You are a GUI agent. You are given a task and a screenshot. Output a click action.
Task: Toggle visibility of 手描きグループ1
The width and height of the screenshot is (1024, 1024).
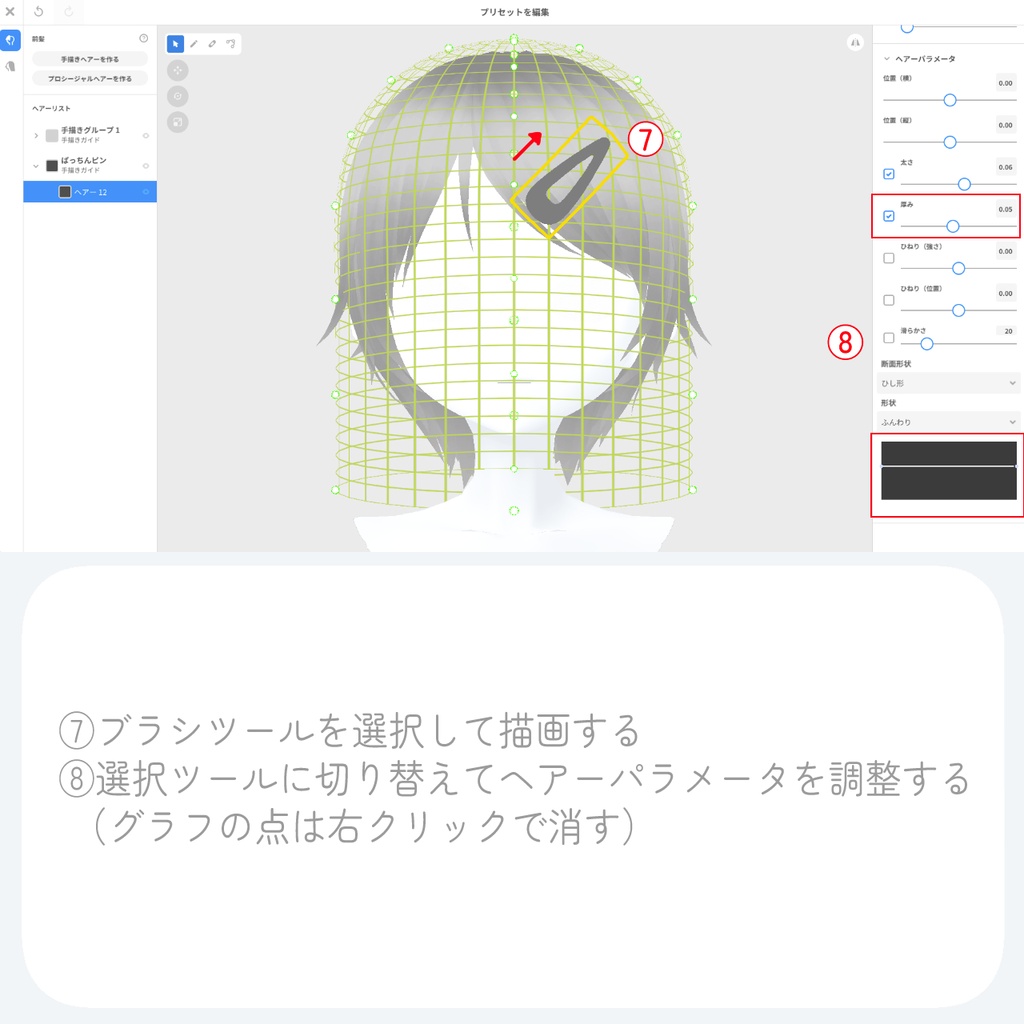[x=146, y=136]
